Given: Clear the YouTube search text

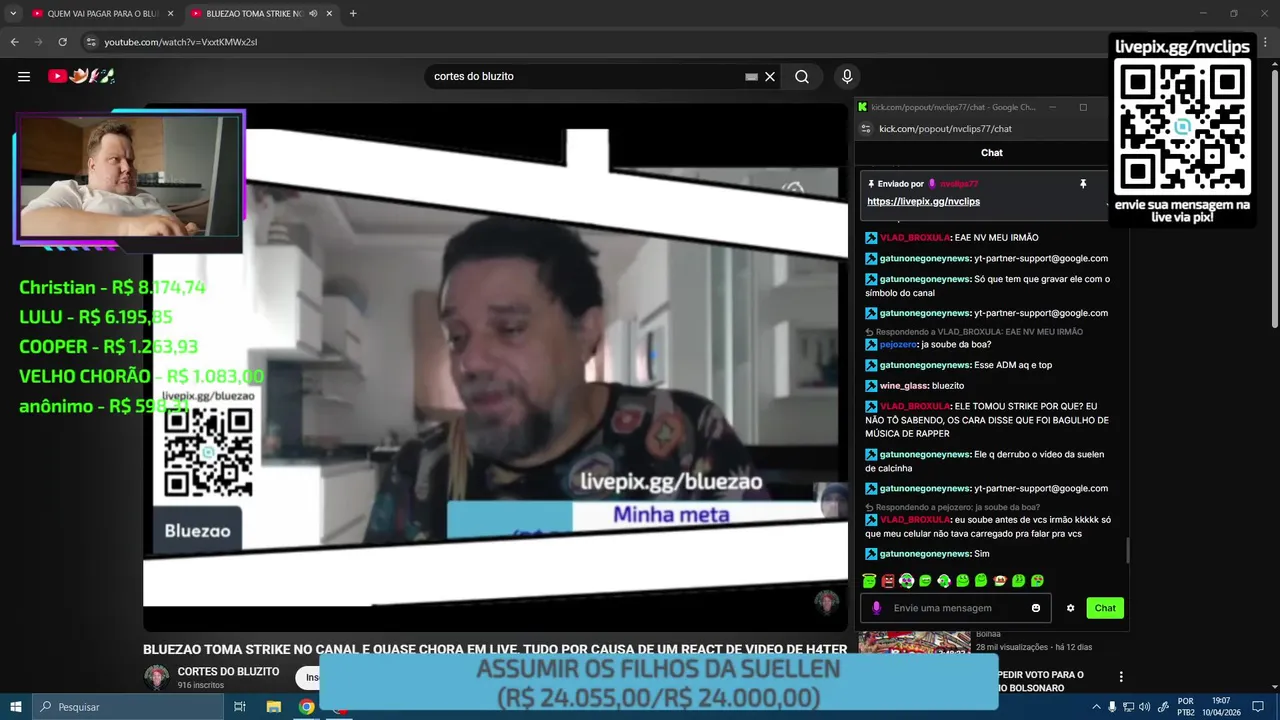Looking at the screenshot, I should (770, 76).
